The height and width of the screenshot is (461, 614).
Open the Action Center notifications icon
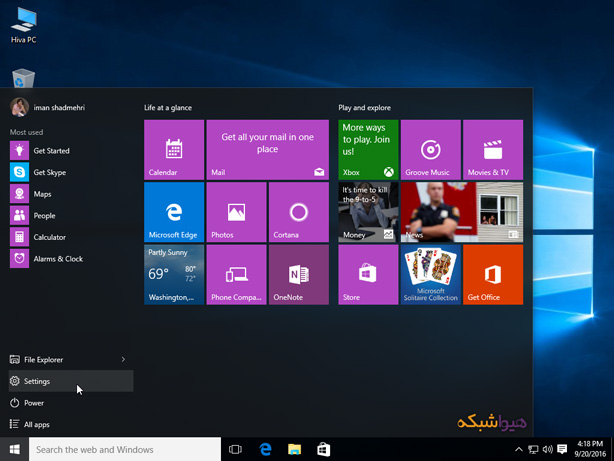point(562,449)
